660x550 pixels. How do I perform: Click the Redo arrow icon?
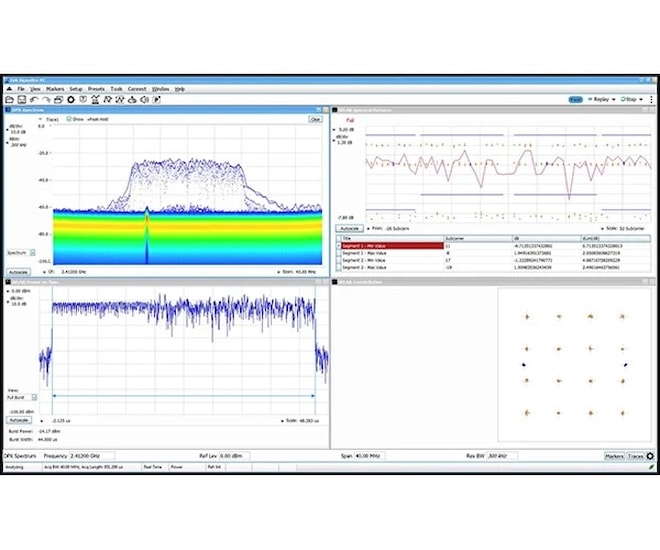pos(45,99)
